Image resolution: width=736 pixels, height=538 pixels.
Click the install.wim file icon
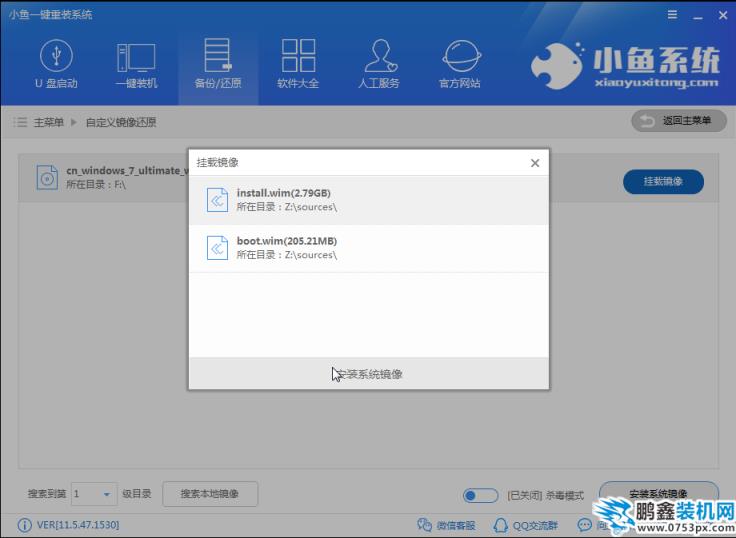pyautogui.click(x=217, y=200)
